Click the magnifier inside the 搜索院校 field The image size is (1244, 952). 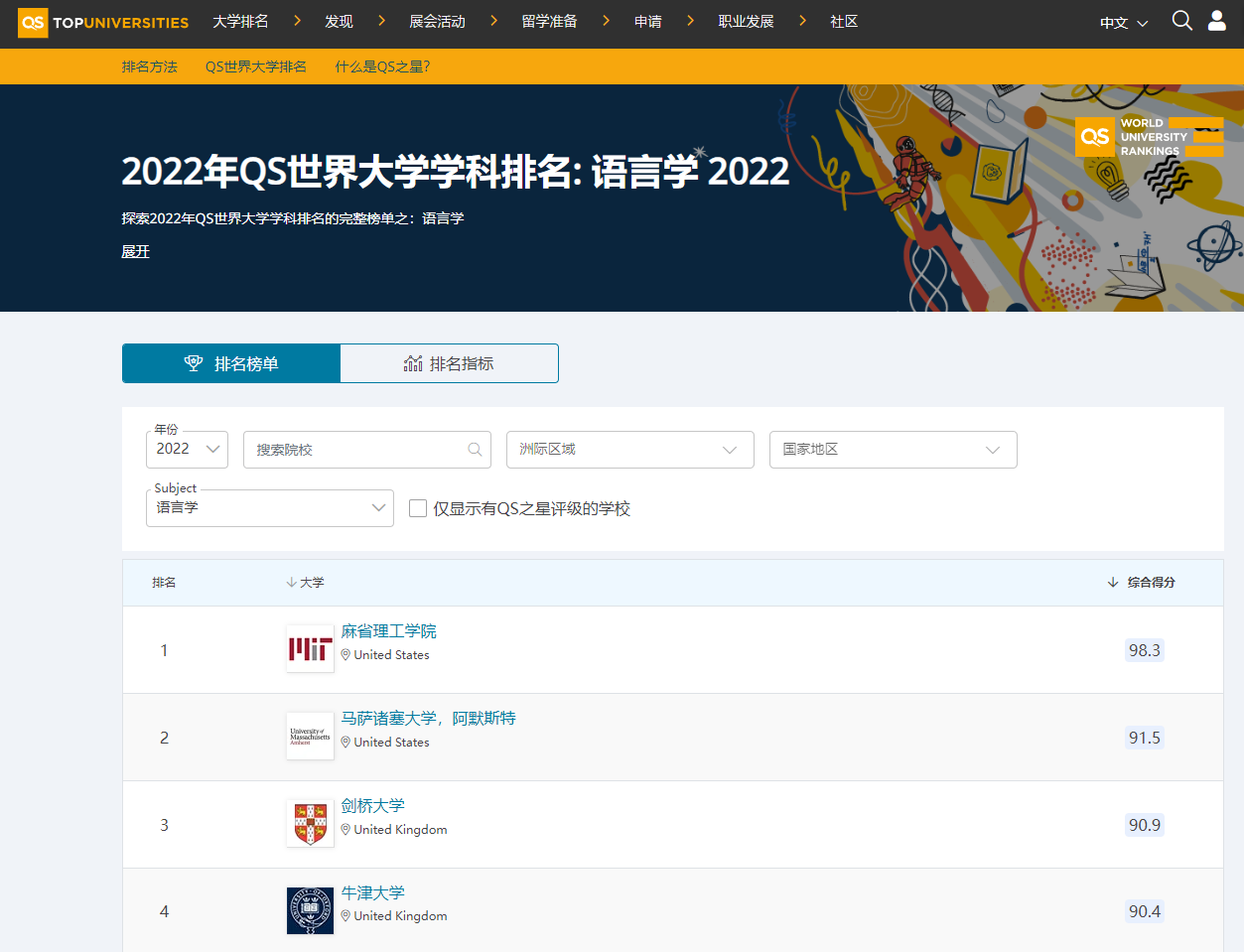coord(475,450)
